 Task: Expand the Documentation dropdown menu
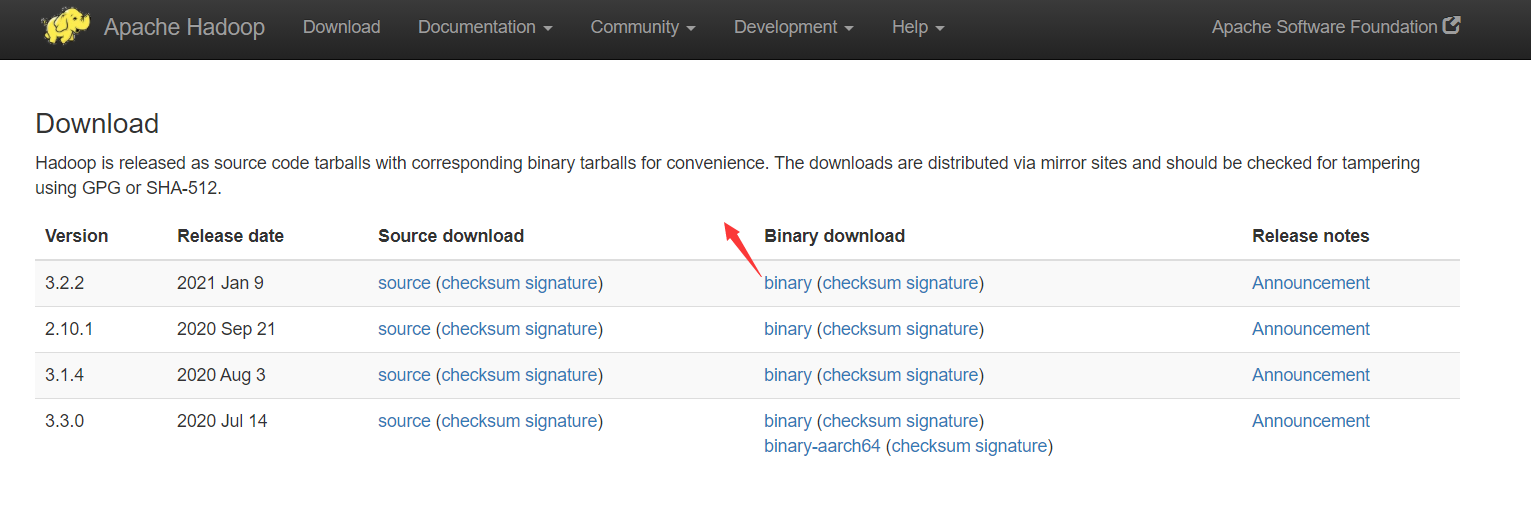tap(485, 27)
